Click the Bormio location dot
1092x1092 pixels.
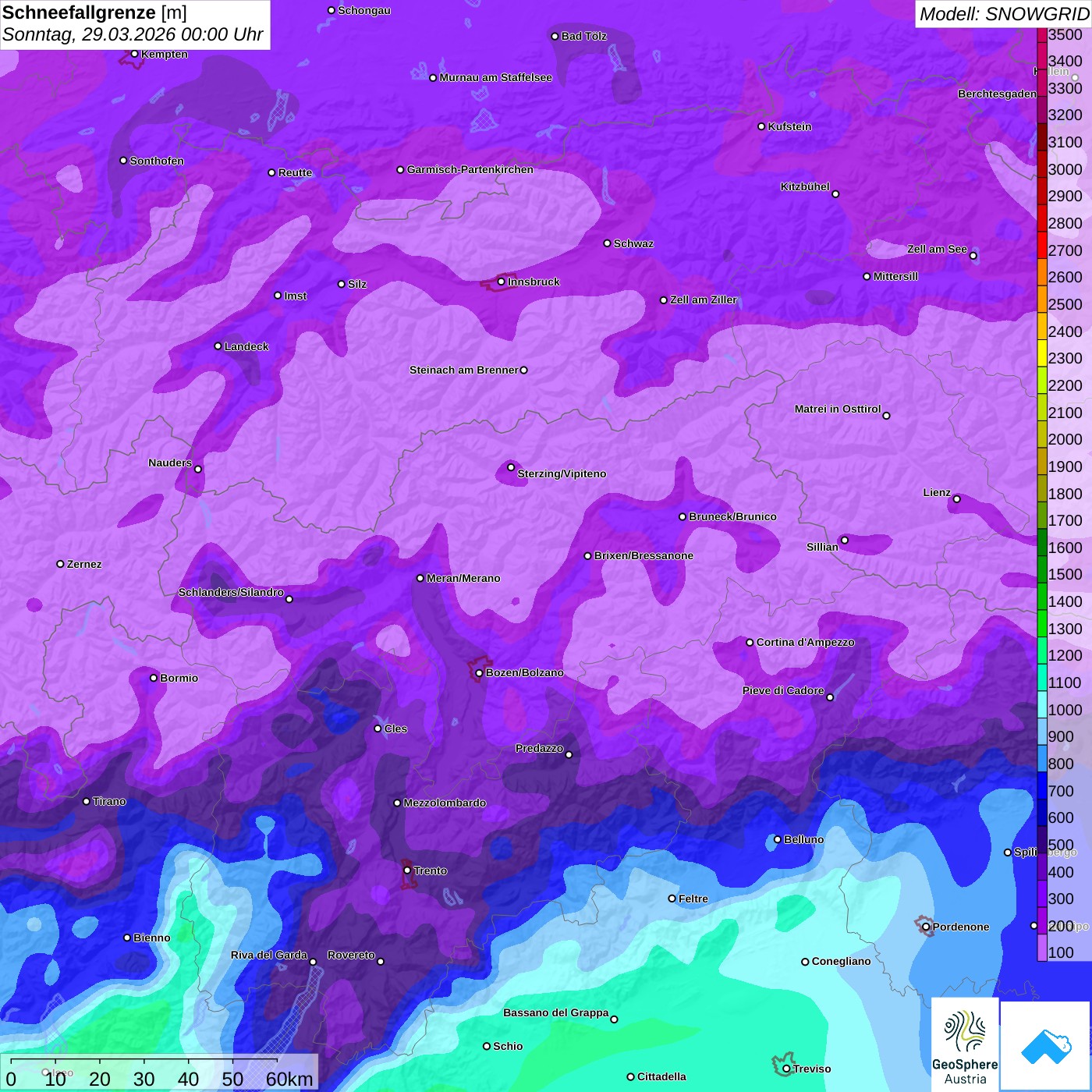pos(154,678)
